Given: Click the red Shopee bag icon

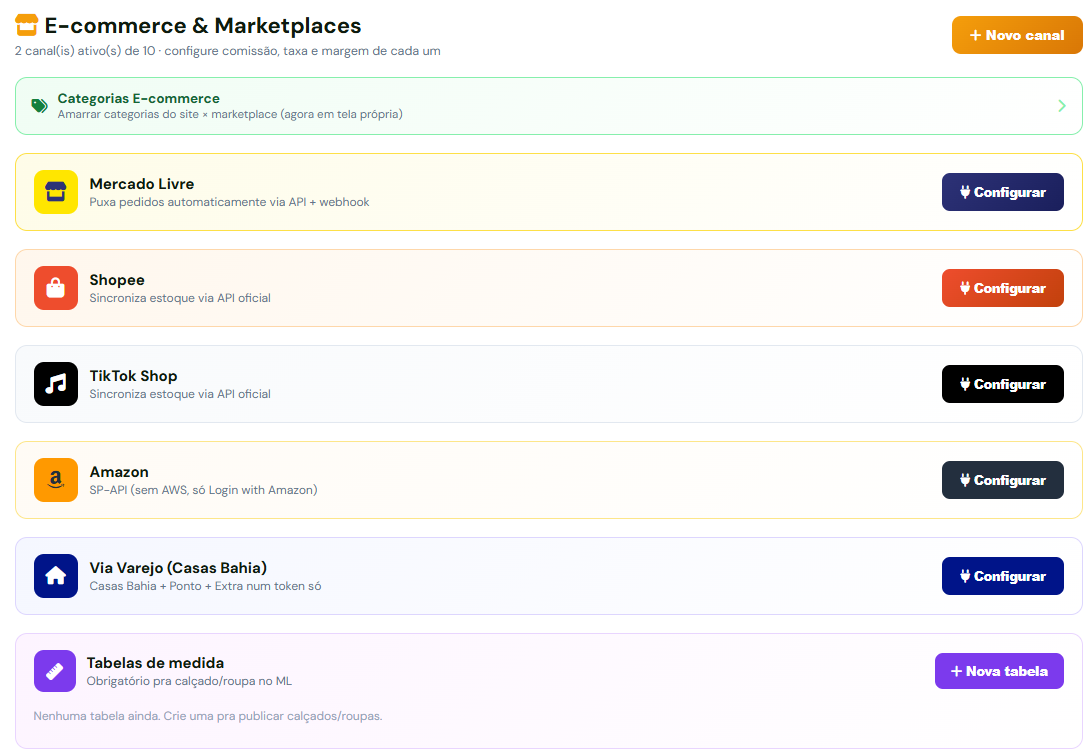Looking at the screenshot, I should [x=55, y=287].
